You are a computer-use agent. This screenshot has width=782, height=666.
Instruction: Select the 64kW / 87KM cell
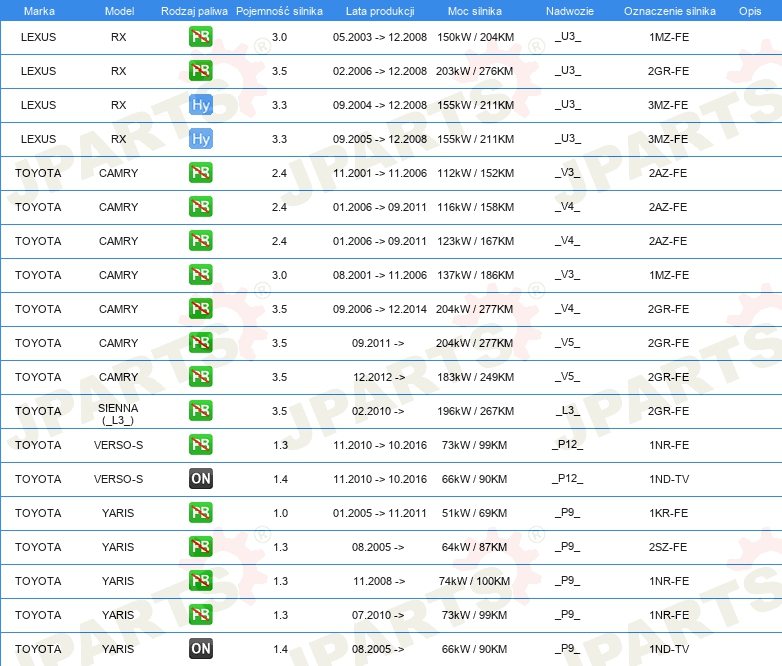pyautogui.click(x=474, y=547)
